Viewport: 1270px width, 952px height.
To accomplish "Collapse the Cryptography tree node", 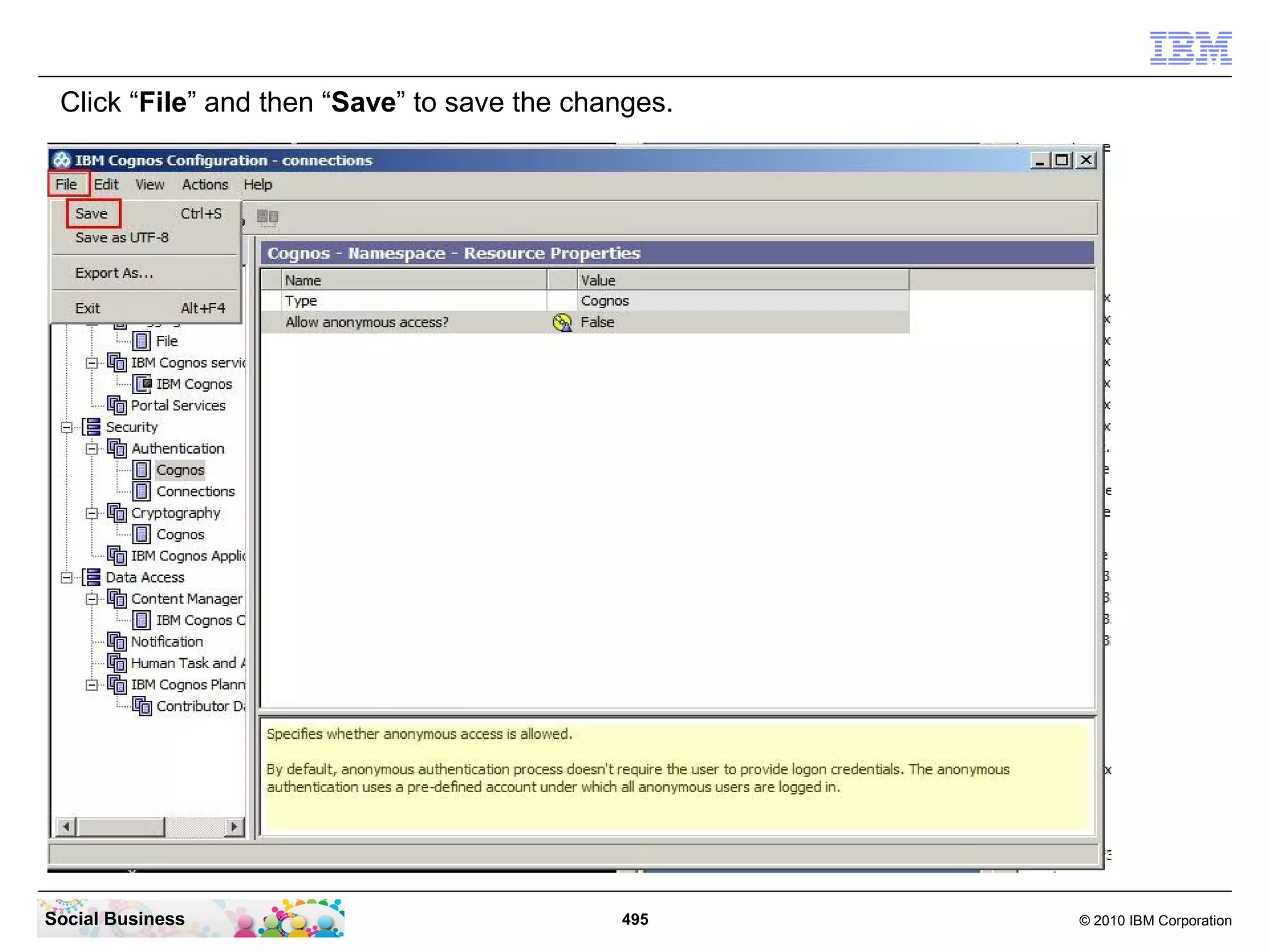I will (x=92, y=513).
